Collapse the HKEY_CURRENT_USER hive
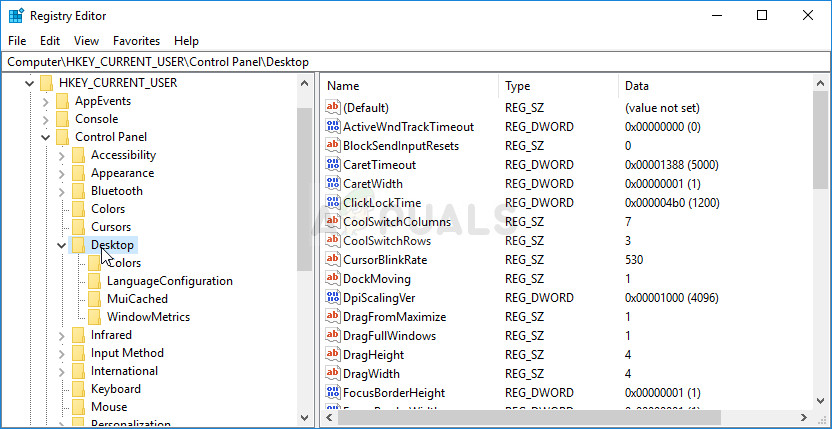832x429 pixels. click(x=30, y=83)
